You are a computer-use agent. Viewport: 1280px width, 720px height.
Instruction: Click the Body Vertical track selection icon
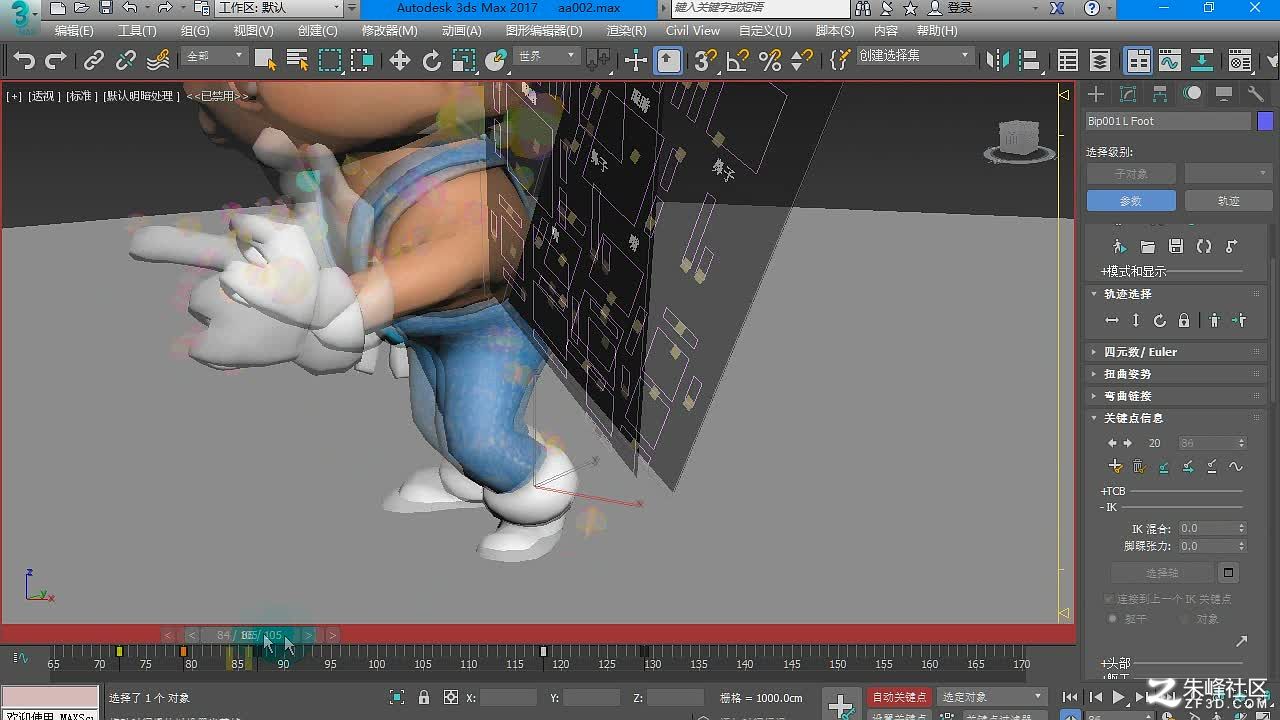[x=1136, y=321]
